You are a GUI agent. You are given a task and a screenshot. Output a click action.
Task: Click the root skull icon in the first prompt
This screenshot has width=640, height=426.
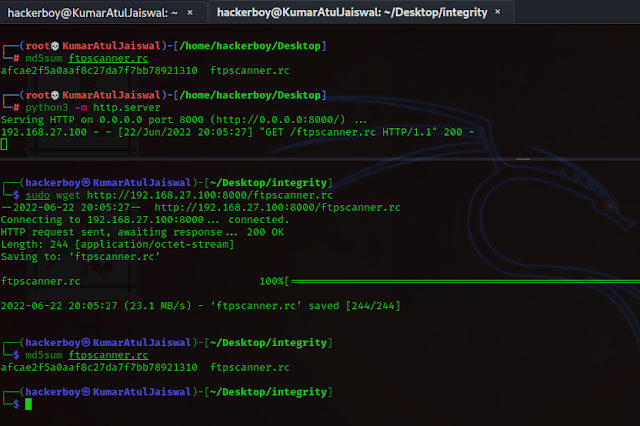coord(55,46)
